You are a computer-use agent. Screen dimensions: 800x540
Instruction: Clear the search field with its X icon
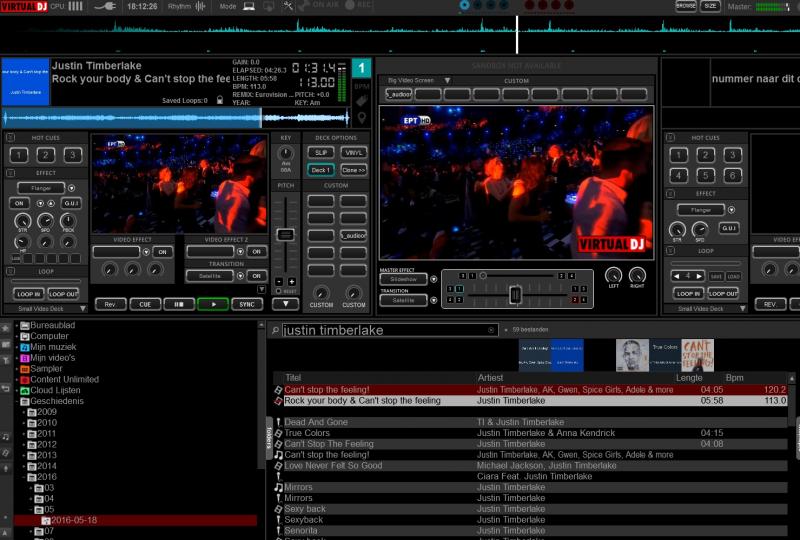(x=491, y=330)
